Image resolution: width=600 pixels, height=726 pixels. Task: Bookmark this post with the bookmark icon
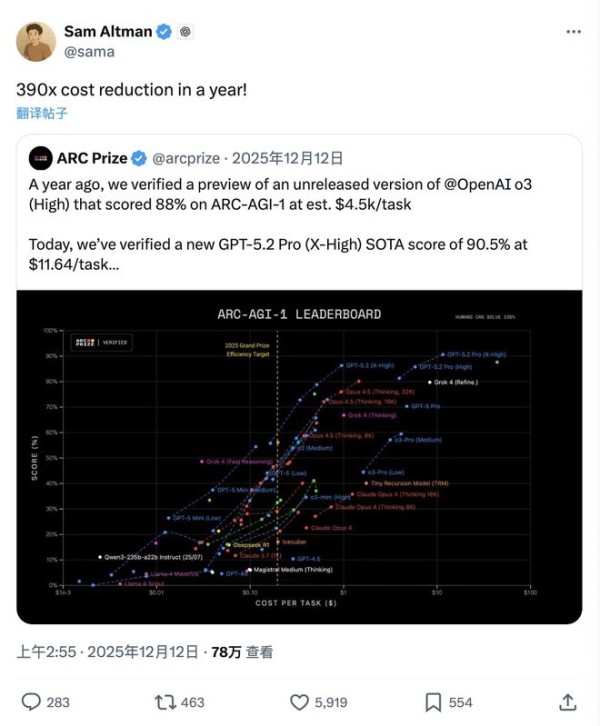pyautogui.click(x=434, y=702)
